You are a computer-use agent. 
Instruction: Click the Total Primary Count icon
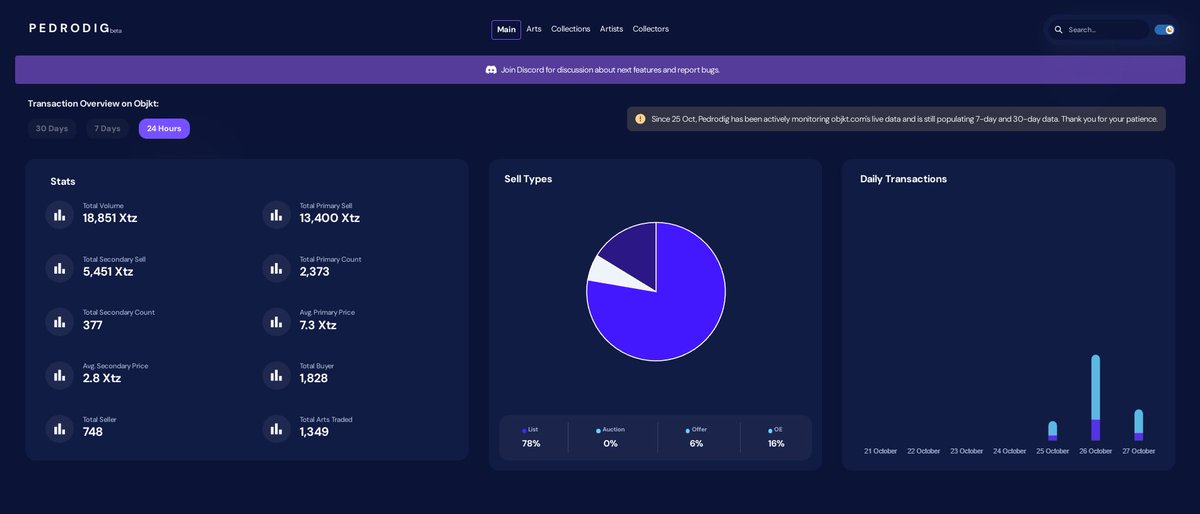(277, 268)
